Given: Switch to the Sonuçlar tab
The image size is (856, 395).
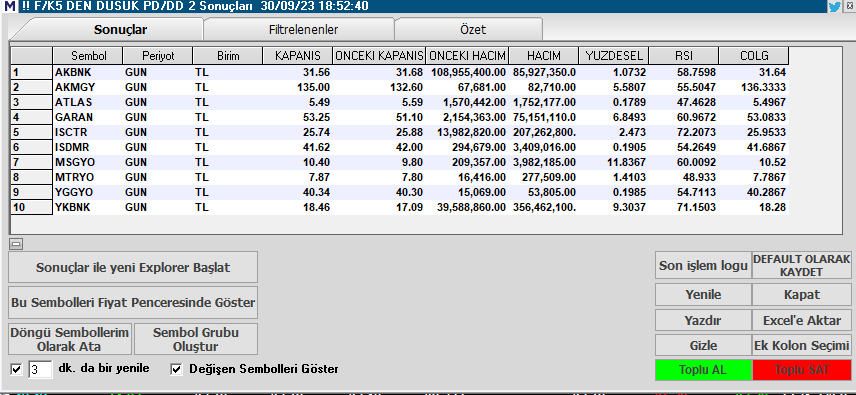Looking at the screenshot, I should click(x=120, y=29).
